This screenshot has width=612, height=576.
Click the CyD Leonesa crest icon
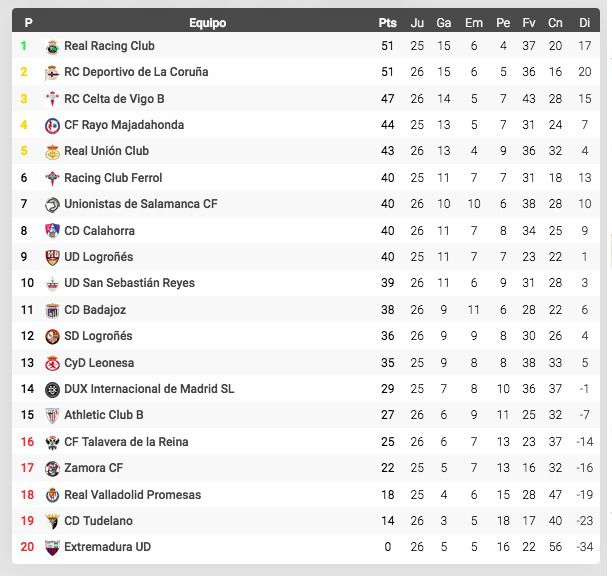coord(52,363)
